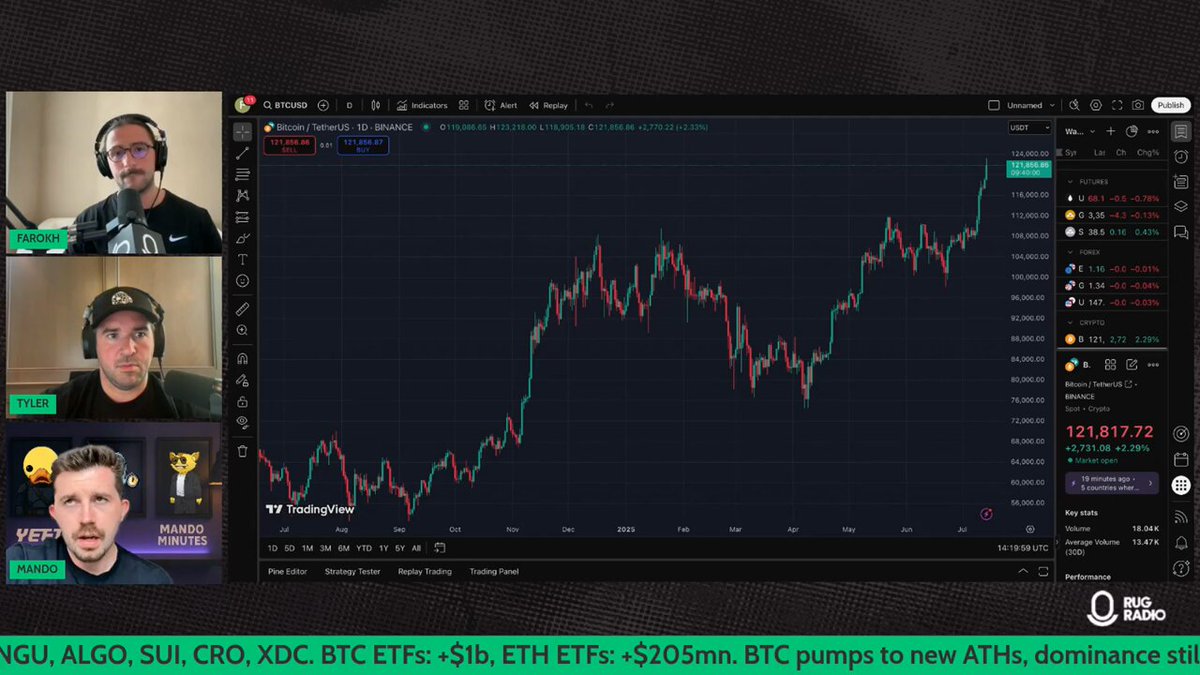Collapse the FOREX watchlist section

pos(1071,252)
